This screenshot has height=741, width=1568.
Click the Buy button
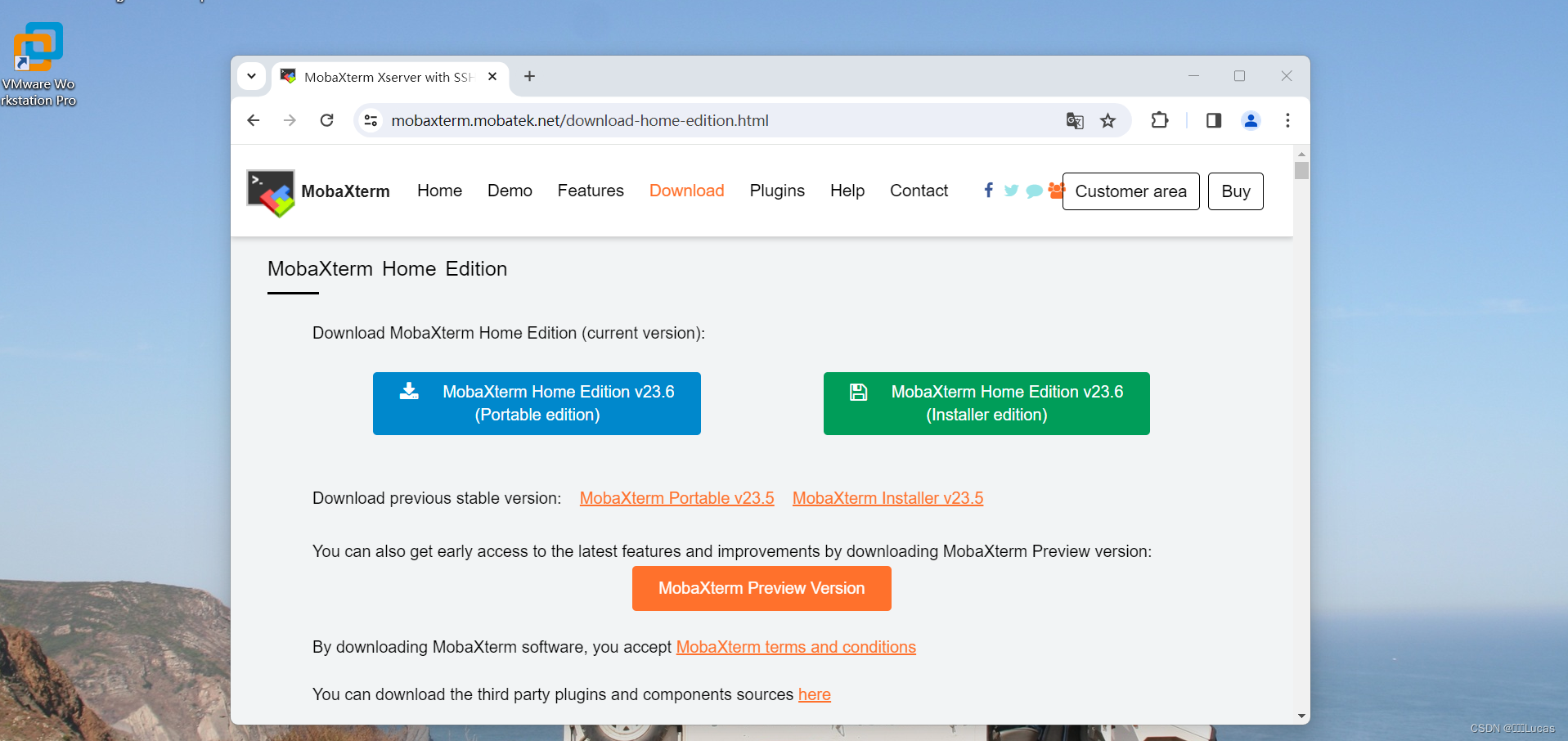1235,191
